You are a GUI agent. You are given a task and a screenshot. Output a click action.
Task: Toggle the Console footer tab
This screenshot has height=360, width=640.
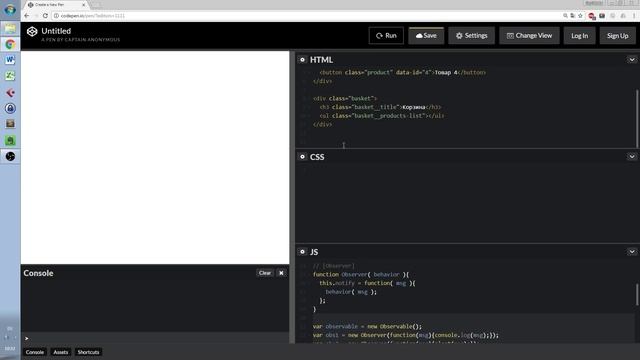click(x=35, y=352)
